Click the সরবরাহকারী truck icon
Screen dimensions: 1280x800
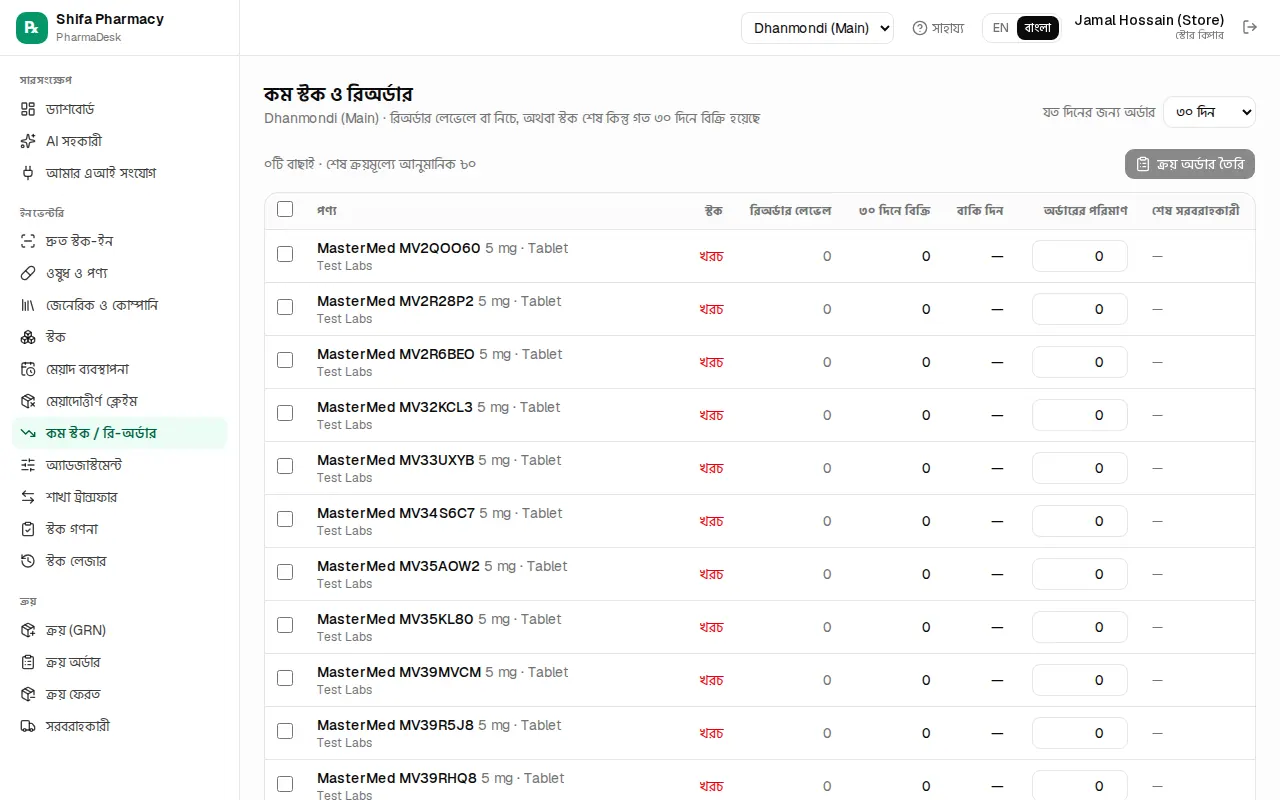pyautogui.click(x=28, y=726)
